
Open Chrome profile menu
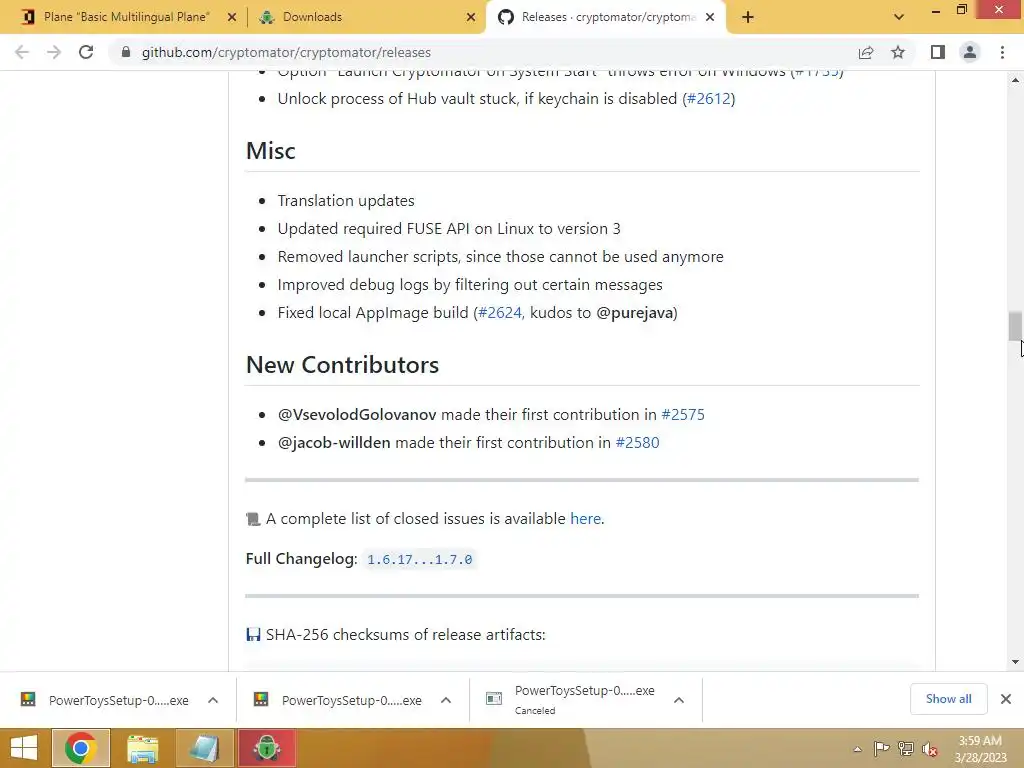(x=970, y=52)
